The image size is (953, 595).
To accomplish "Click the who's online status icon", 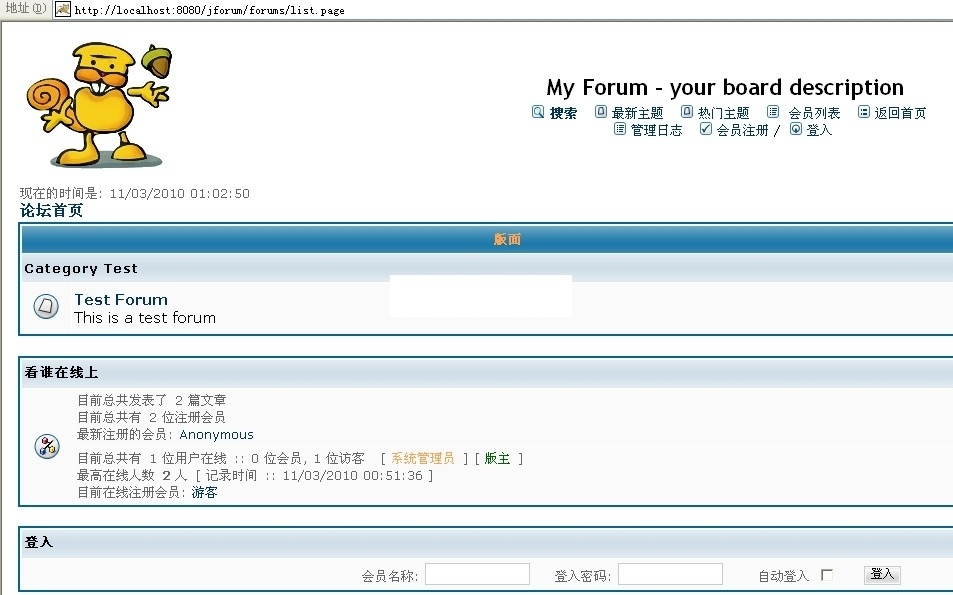I will [x=47, y=446].
